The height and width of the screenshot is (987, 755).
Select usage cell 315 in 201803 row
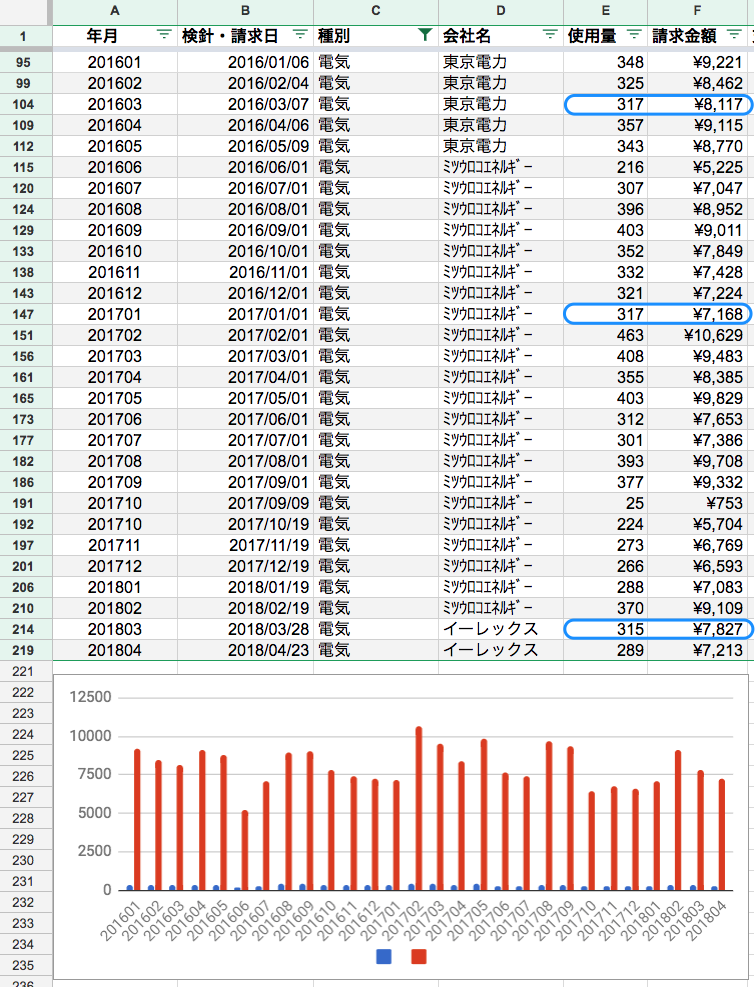click(605, 629)
